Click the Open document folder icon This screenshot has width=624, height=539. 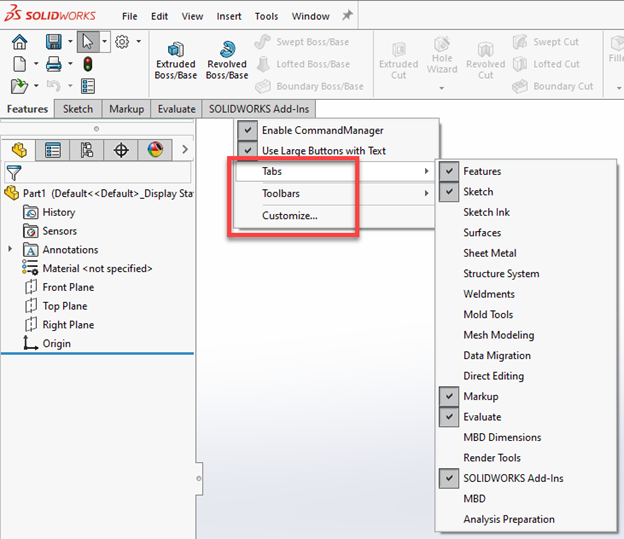[20, 86]
